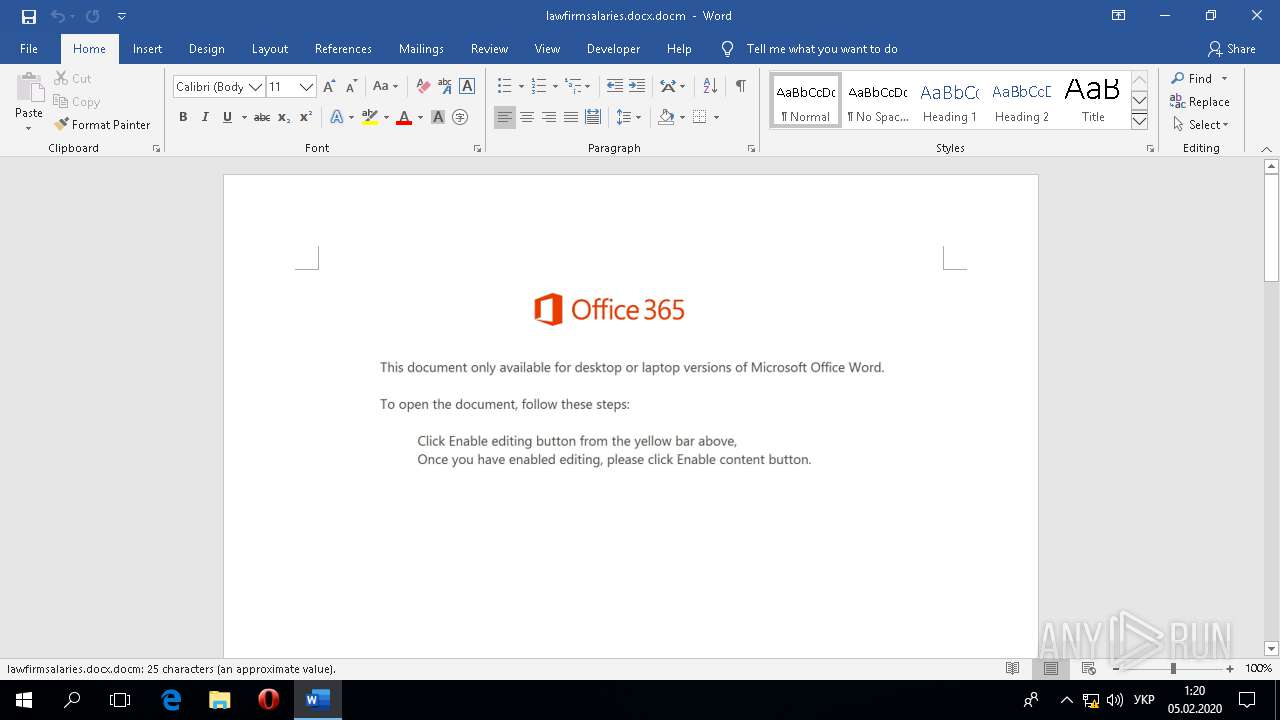1280x720 pixels.
Task: Apply red font color
Action: (404, 117)
